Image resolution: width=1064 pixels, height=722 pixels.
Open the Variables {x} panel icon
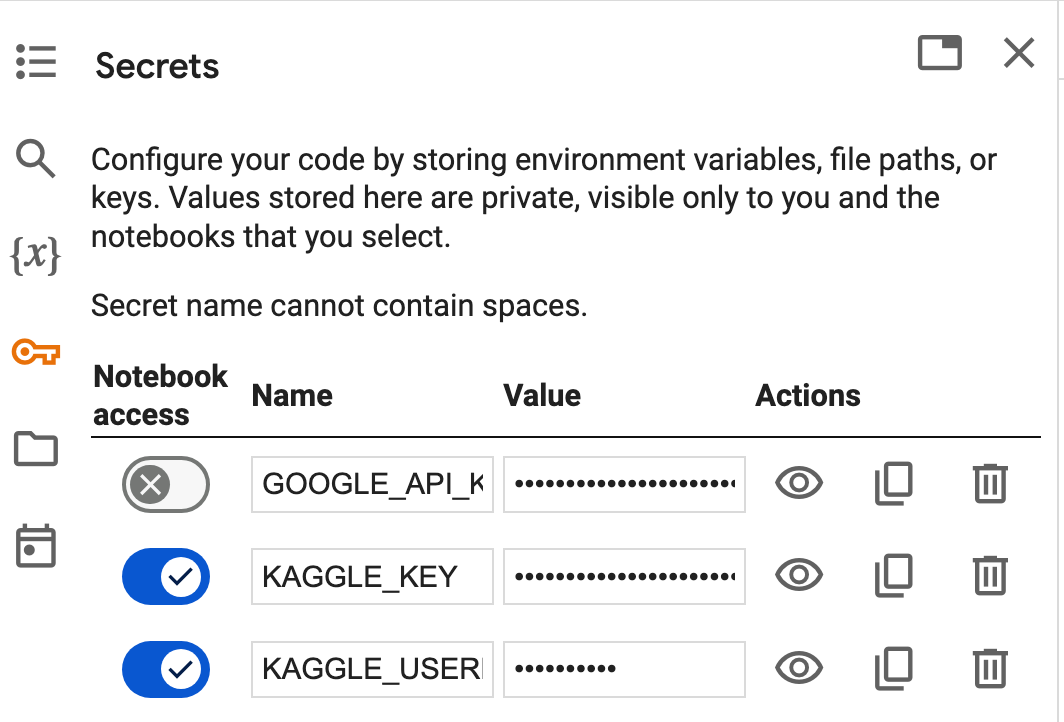point(35,256)
